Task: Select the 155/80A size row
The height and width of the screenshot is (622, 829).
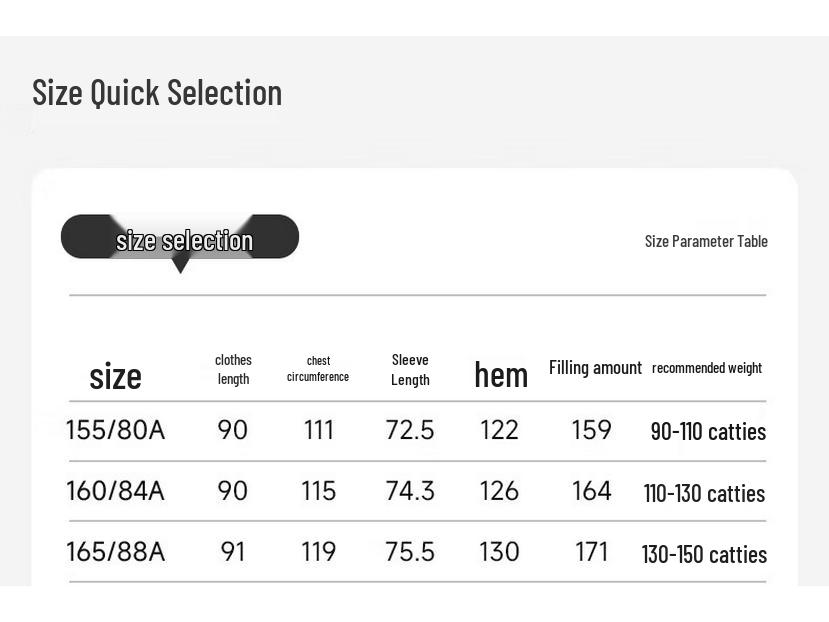Action: (x=115, y=430)
